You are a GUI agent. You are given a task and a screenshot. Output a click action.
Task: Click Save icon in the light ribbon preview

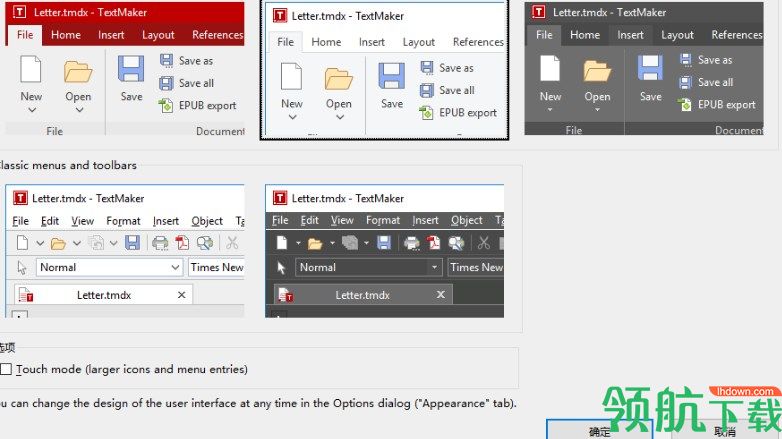[391, 76]
